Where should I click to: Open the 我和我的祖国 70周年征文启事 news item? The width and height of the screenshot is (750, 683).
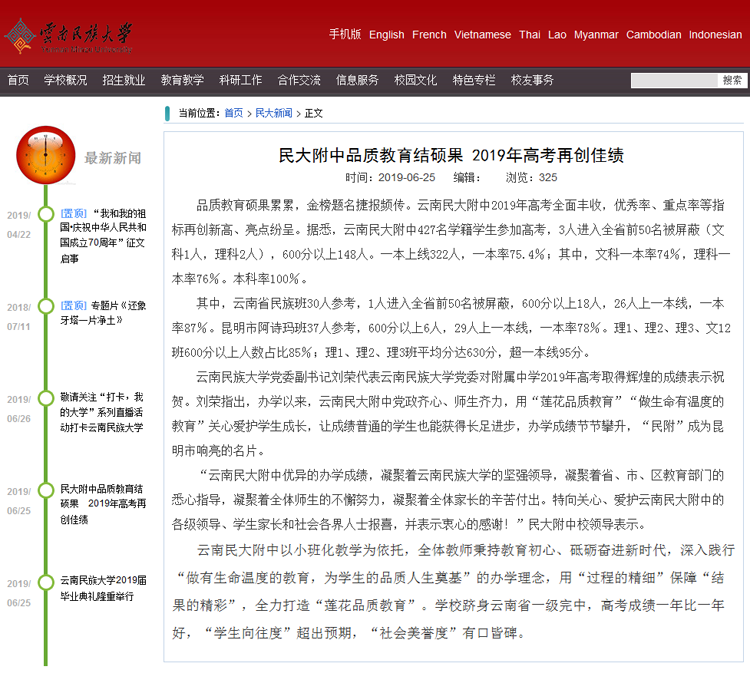(x=103, y=236)
